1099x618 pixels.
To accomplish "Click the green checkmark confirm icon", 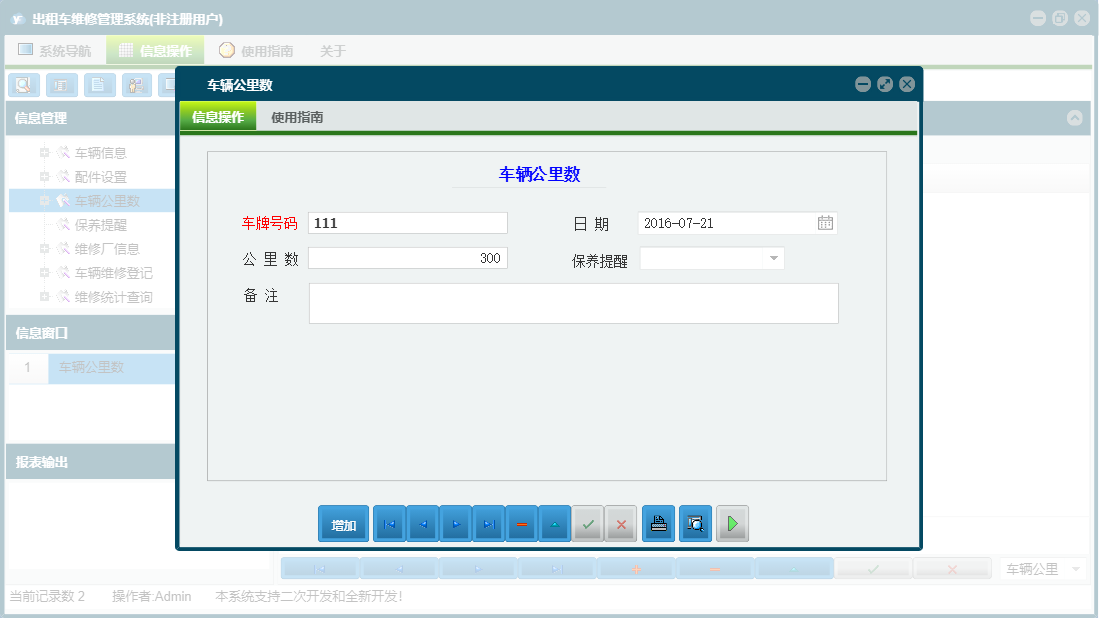I will pyautogui.click(x=588, y=523).
